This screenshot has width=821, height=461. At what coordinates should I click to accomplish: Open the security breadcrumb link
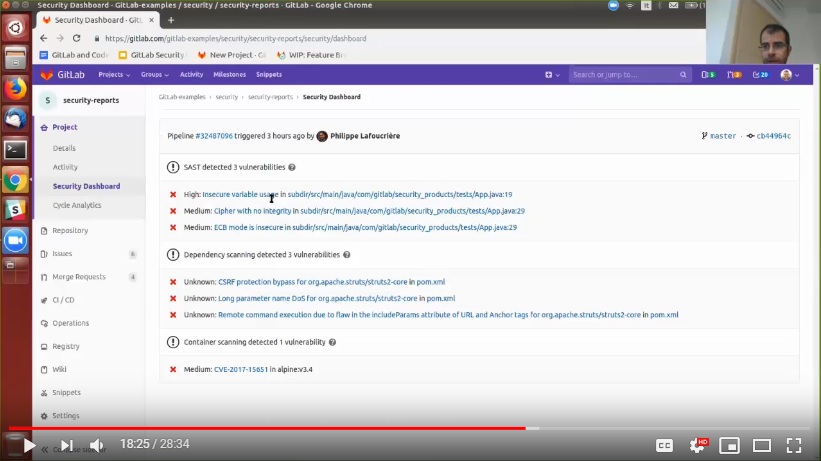pos(227,97)
